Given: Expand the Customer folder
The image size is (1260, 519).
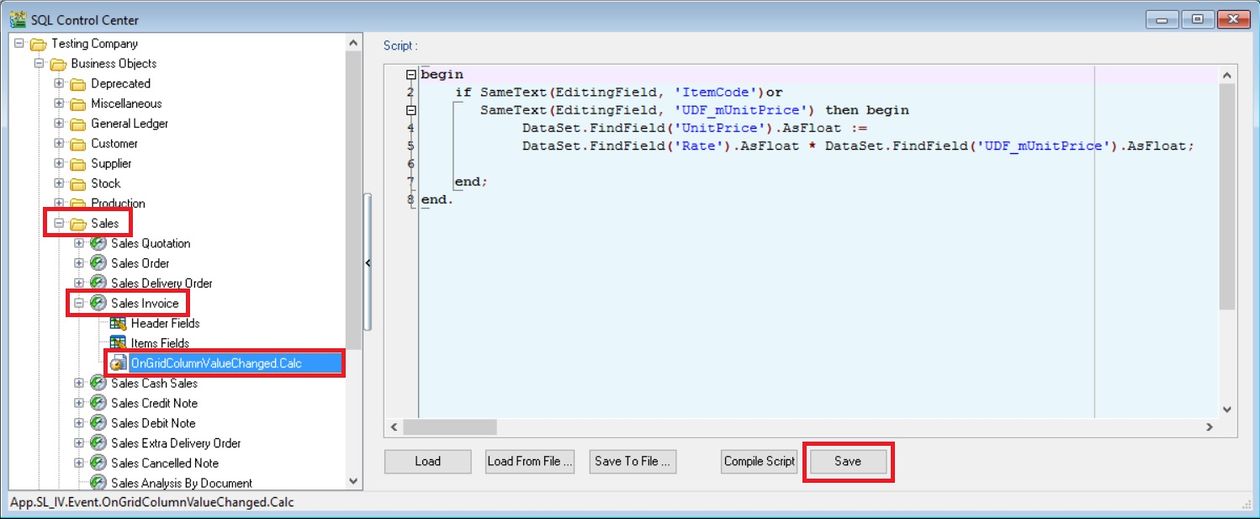Looking at the screenshot, I should pyautogui.click(x=59, y=143).
